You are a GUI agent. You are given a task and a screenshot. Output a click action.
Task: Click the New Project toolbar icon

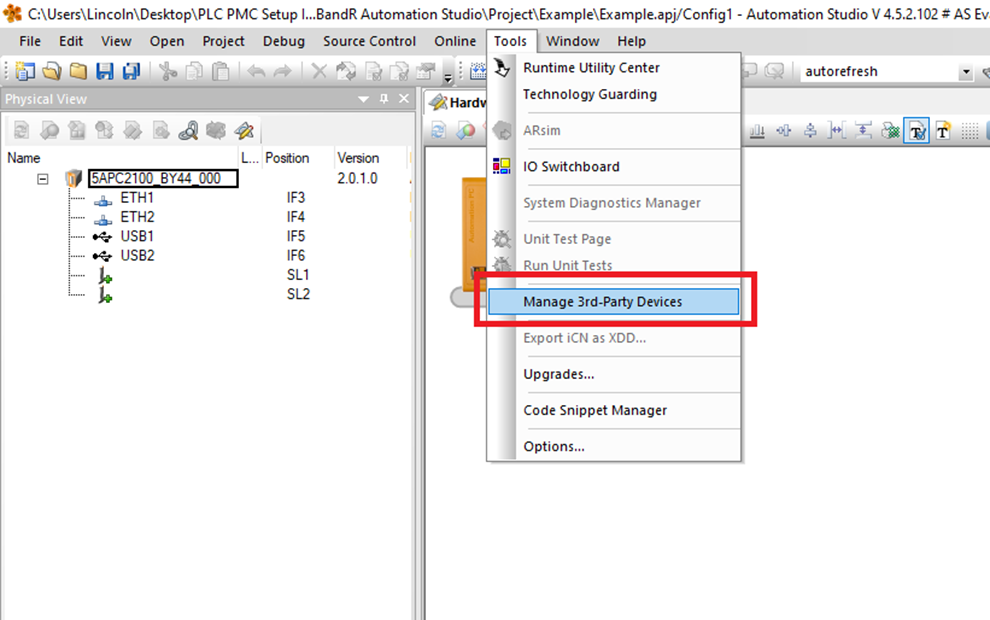coord(25,71)
